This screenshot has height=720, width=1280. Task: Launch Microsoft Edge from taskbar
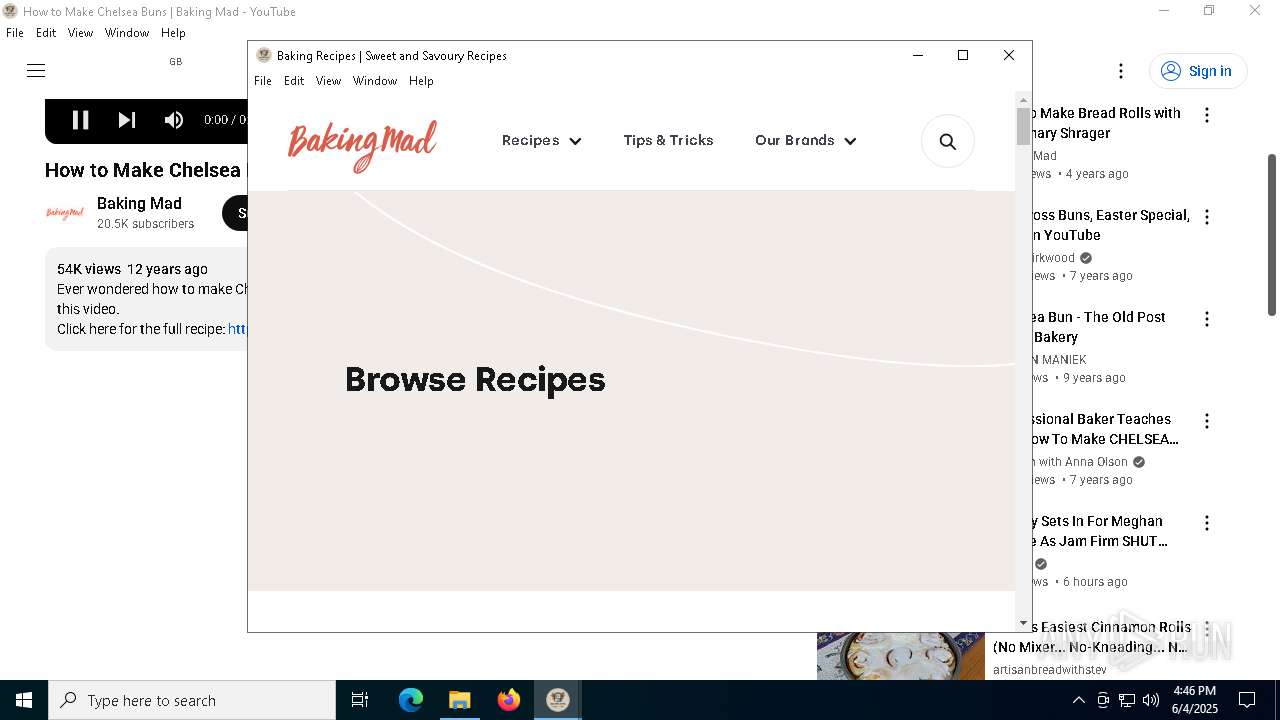tap(411, 700)
